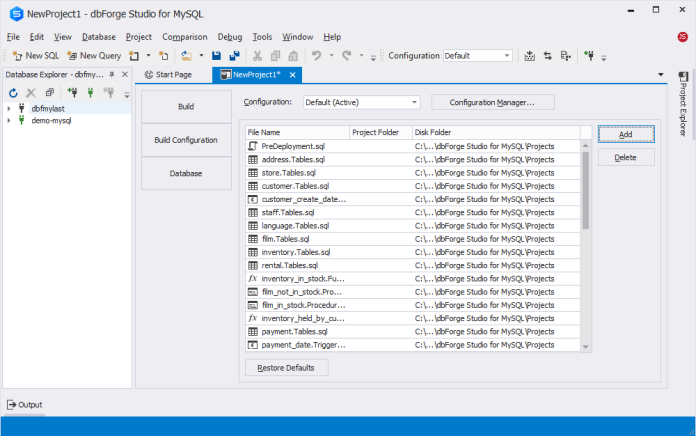Open the Tools menu
The height and width of the screenshot is (436, 696).
pos(262,37)
